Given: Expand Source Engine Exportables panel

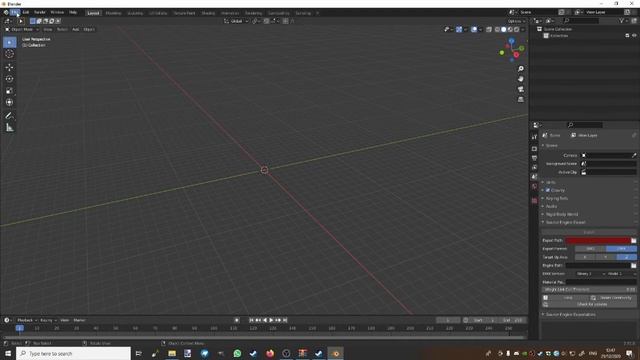Looking at the screenshot, I should (570, 315).
